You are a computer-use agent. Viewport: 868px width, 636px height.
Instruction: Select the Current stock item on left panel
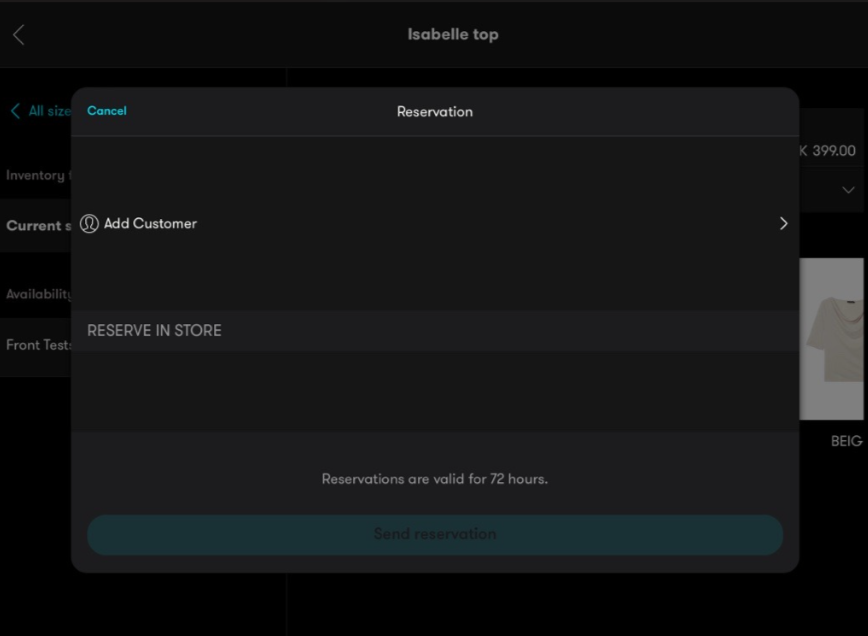click(x=40, y=226)
